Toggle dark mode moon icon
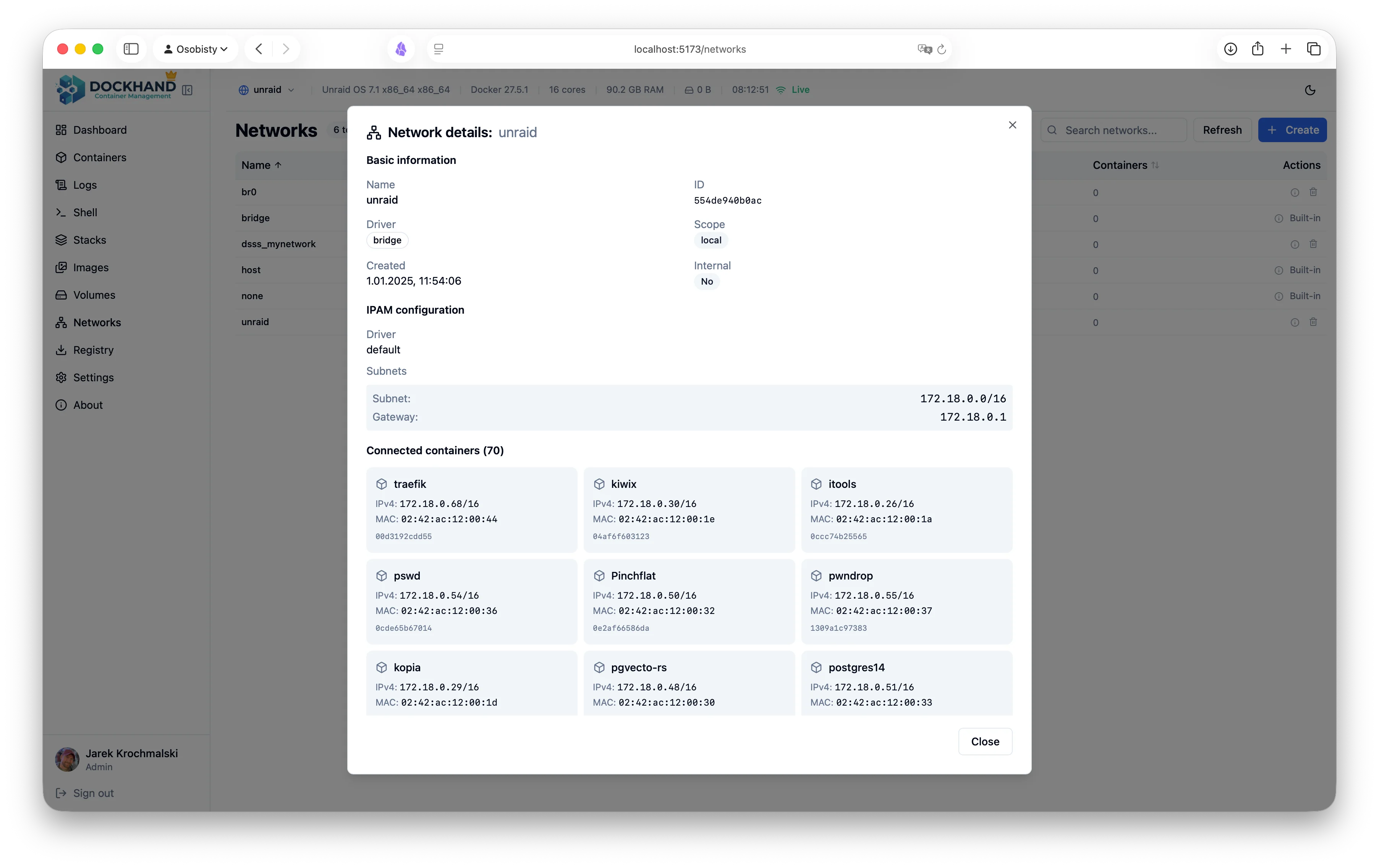The image size is (1379, 868). pyautogui.click(x=1310, y=90)
